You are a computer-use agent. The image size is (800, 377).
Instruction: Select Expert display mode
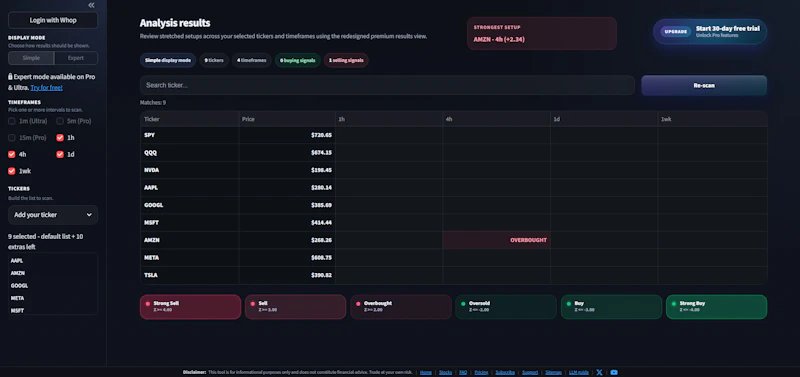76,58
